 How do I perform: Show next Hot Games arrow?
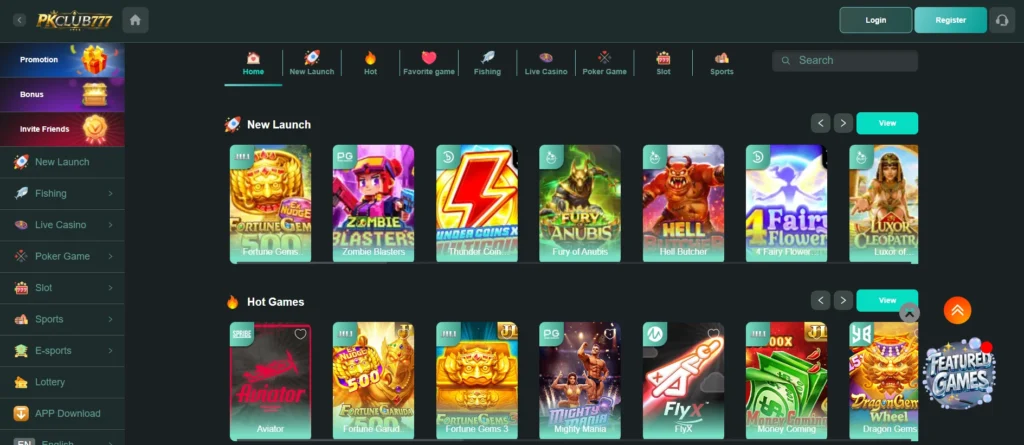[x=843, y=301]
